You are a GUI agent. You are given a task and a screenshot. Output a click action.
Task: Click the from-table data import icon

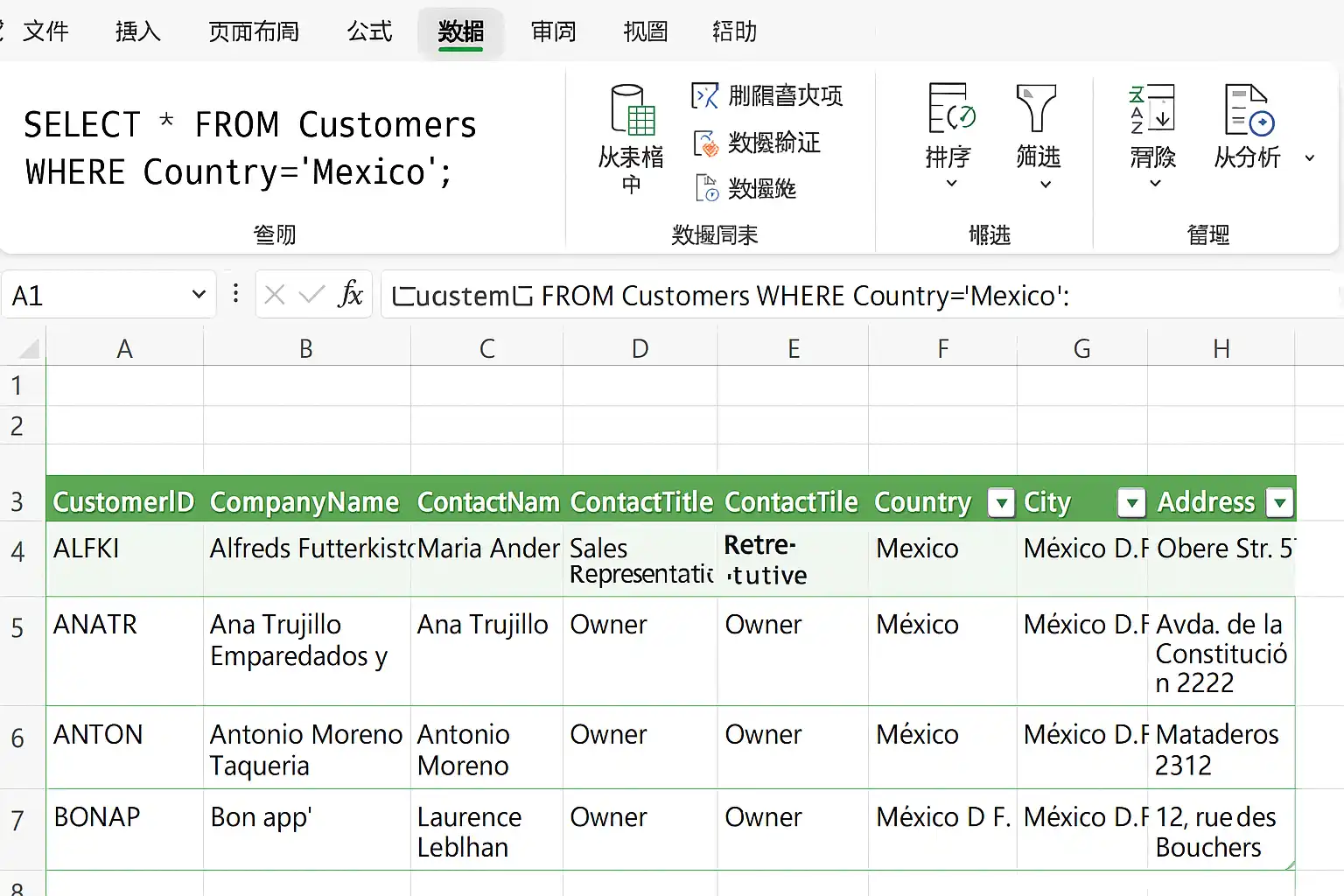pyautogui.click(x=633, y=110)
